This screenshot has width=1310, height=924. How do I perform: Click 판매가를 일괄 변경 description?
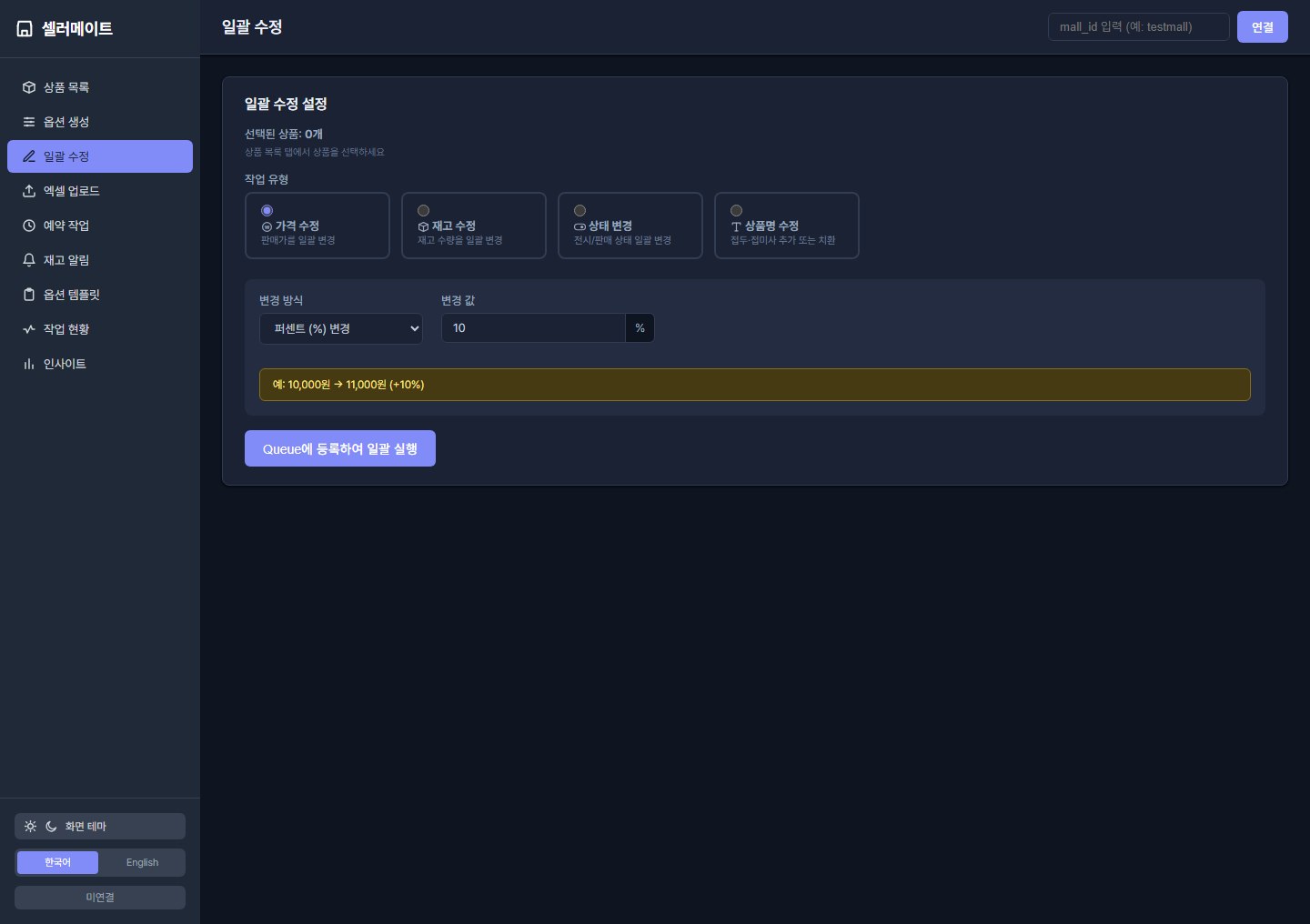click(x=298, y=240)
